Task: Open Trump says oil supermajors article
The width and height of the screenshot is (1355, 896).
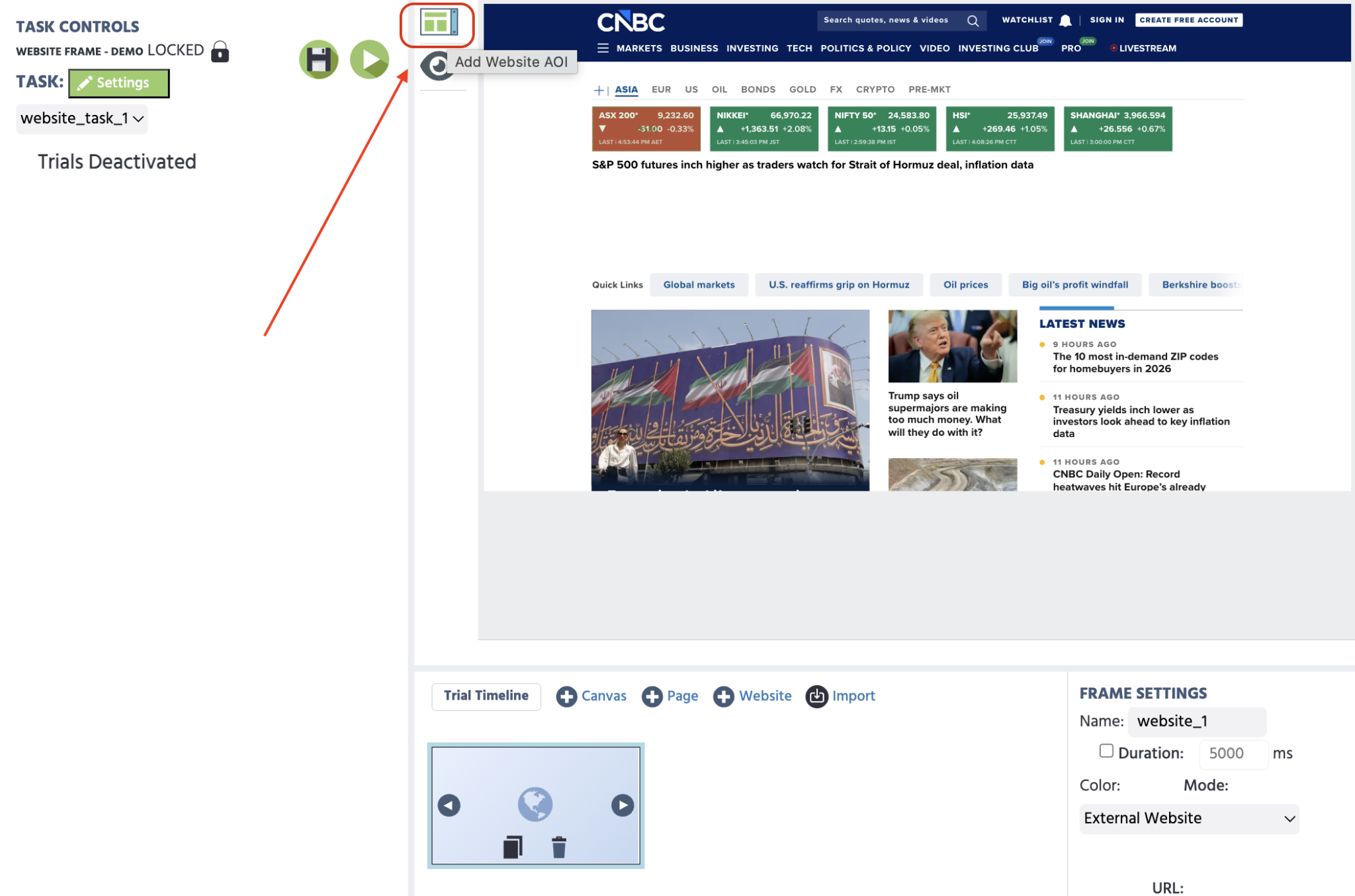Action: pos(947,414)
